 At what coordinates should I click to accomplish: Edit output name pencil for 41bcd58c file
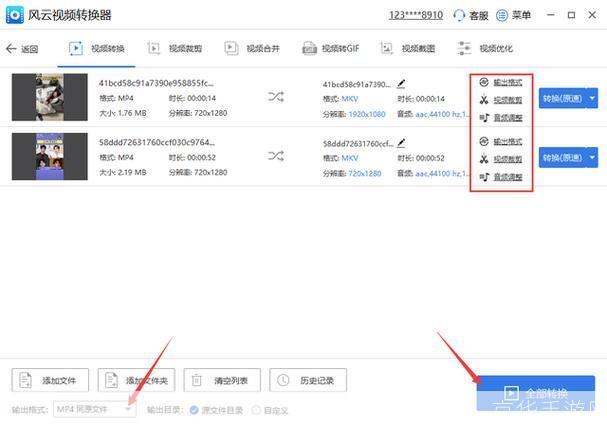coord(401,84)
